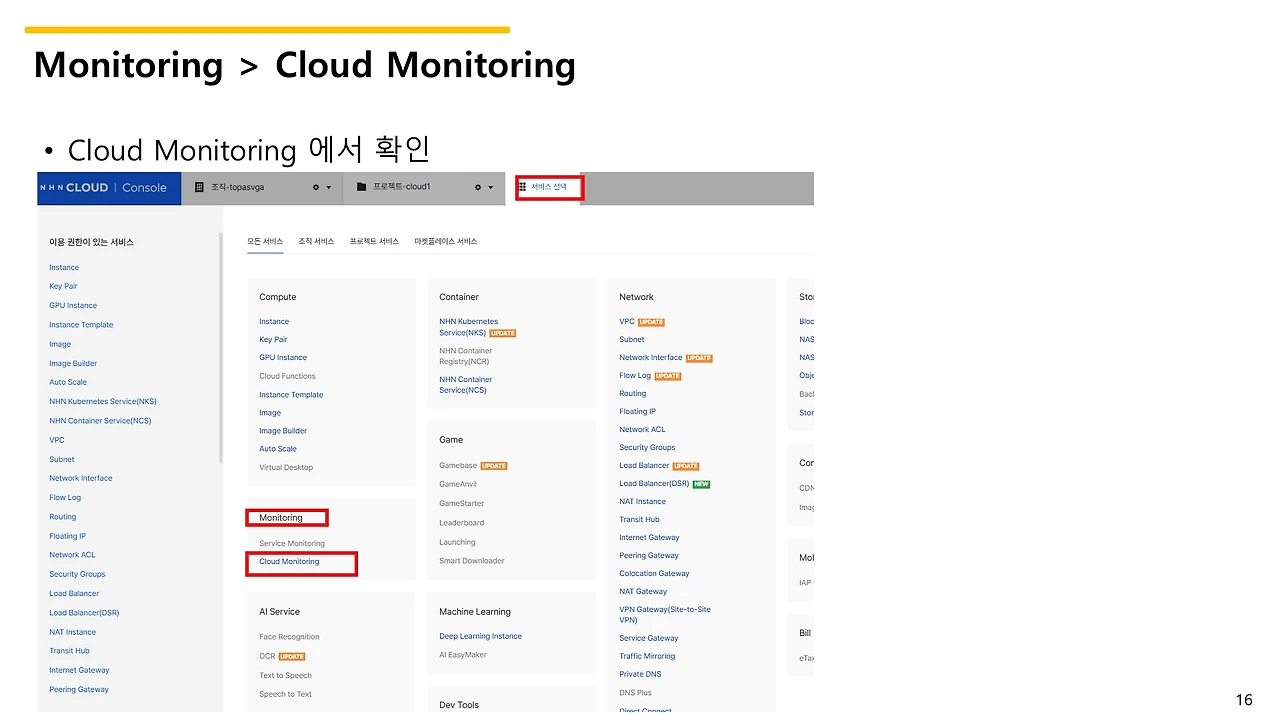
Task: Click the organization building icon beside 조직-topasvga
Action: tap(200, 187)
